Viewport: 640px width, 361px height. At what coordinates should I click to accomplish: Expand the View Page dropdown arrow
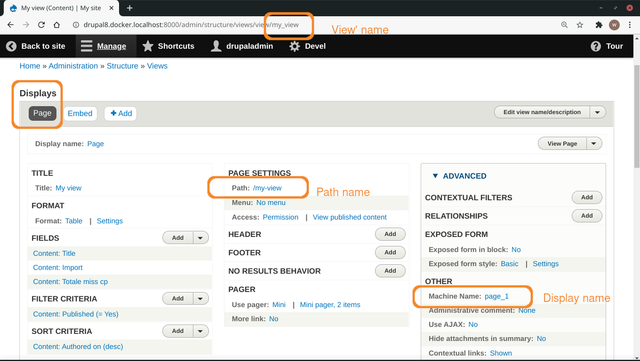click(x=594, y=143)
